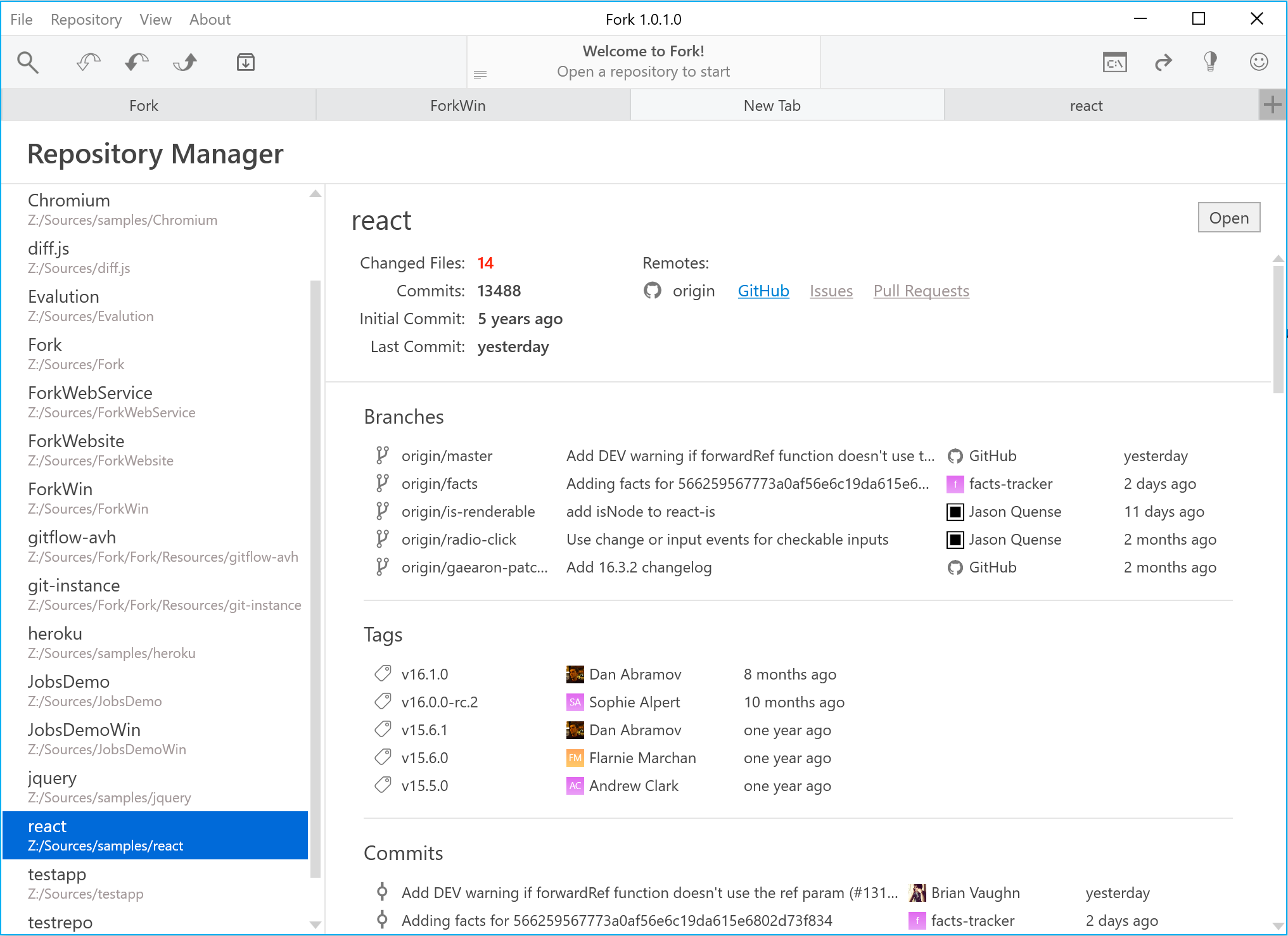Click the Push toolbar icon
1288x936 pixels.
point(185,62)
